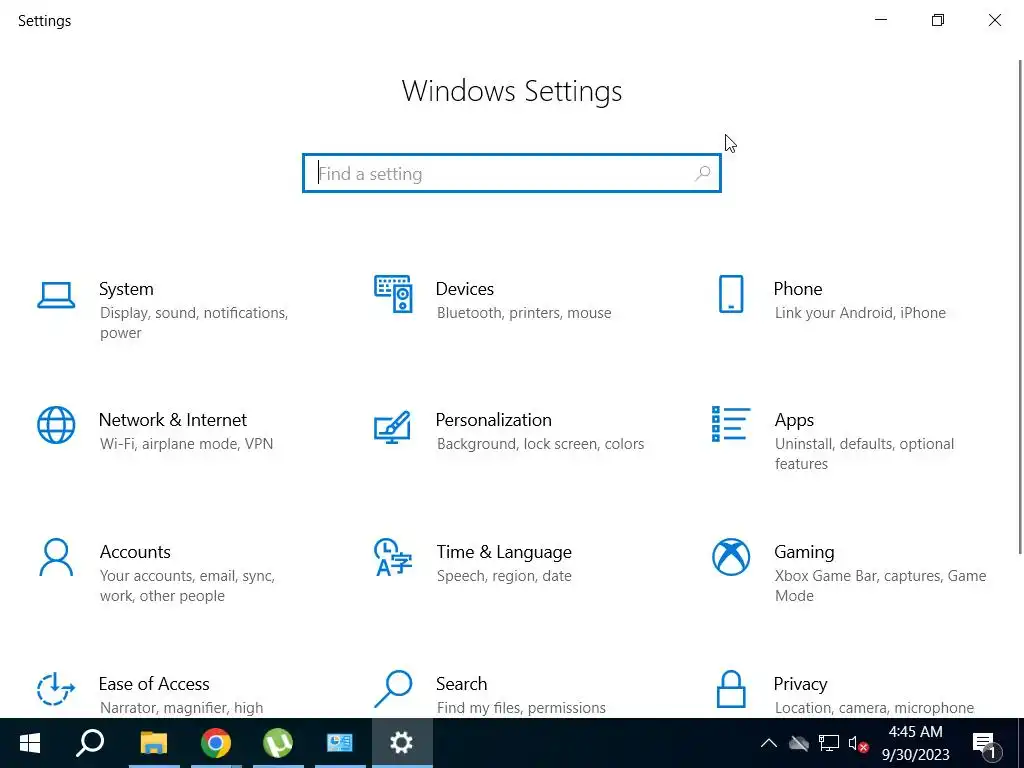Click 'Display, sound, notifications, power' text

(x=194, y=323)
